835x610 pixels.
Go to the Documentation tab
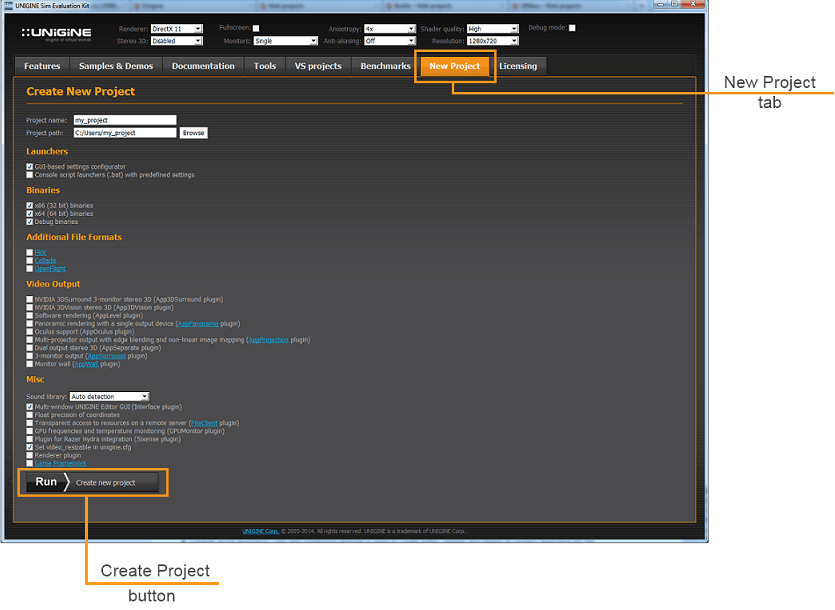203,66
